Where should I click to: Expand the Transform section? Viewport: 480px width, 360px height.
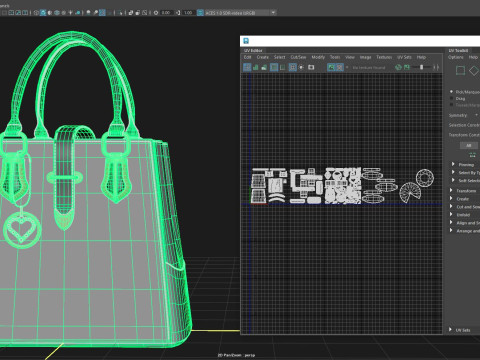[451, 190]
